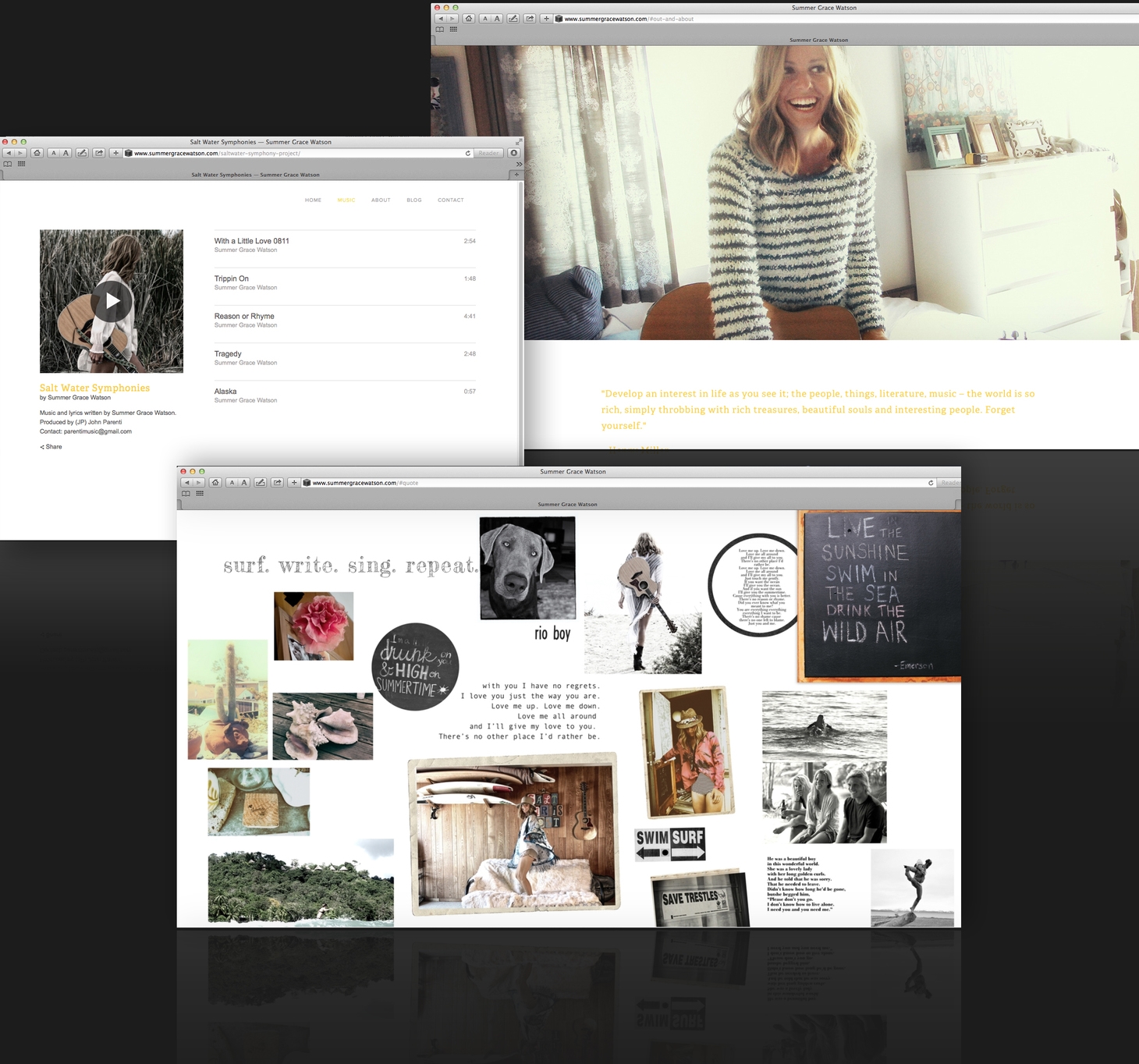Open CONTACT in site navigation

click(x=451, y=200)
